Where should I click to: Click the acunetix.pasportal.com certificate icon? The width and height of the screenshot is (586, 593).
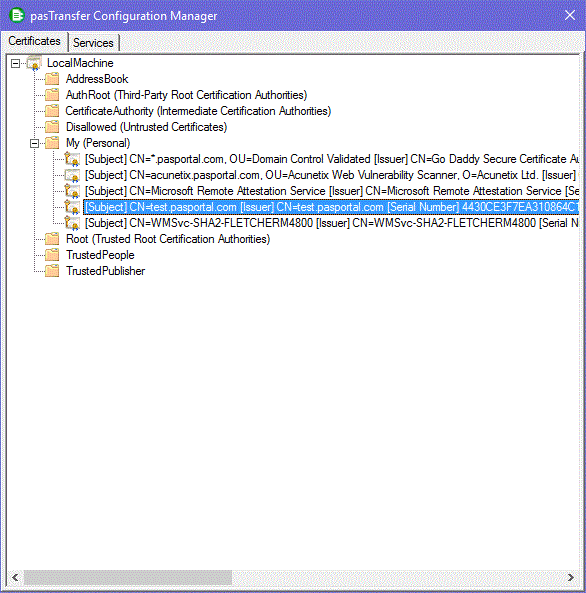tap(72, 175)
